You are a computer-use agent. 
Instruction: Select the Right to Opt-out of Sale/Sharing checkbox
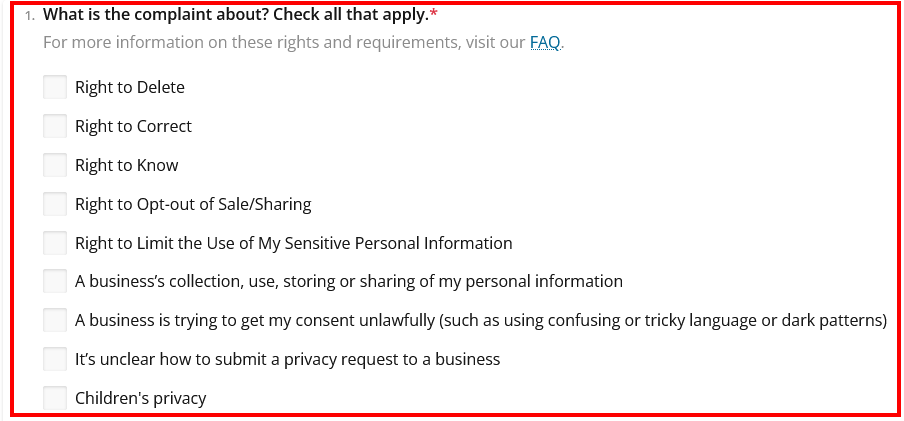tap(55, 204)
